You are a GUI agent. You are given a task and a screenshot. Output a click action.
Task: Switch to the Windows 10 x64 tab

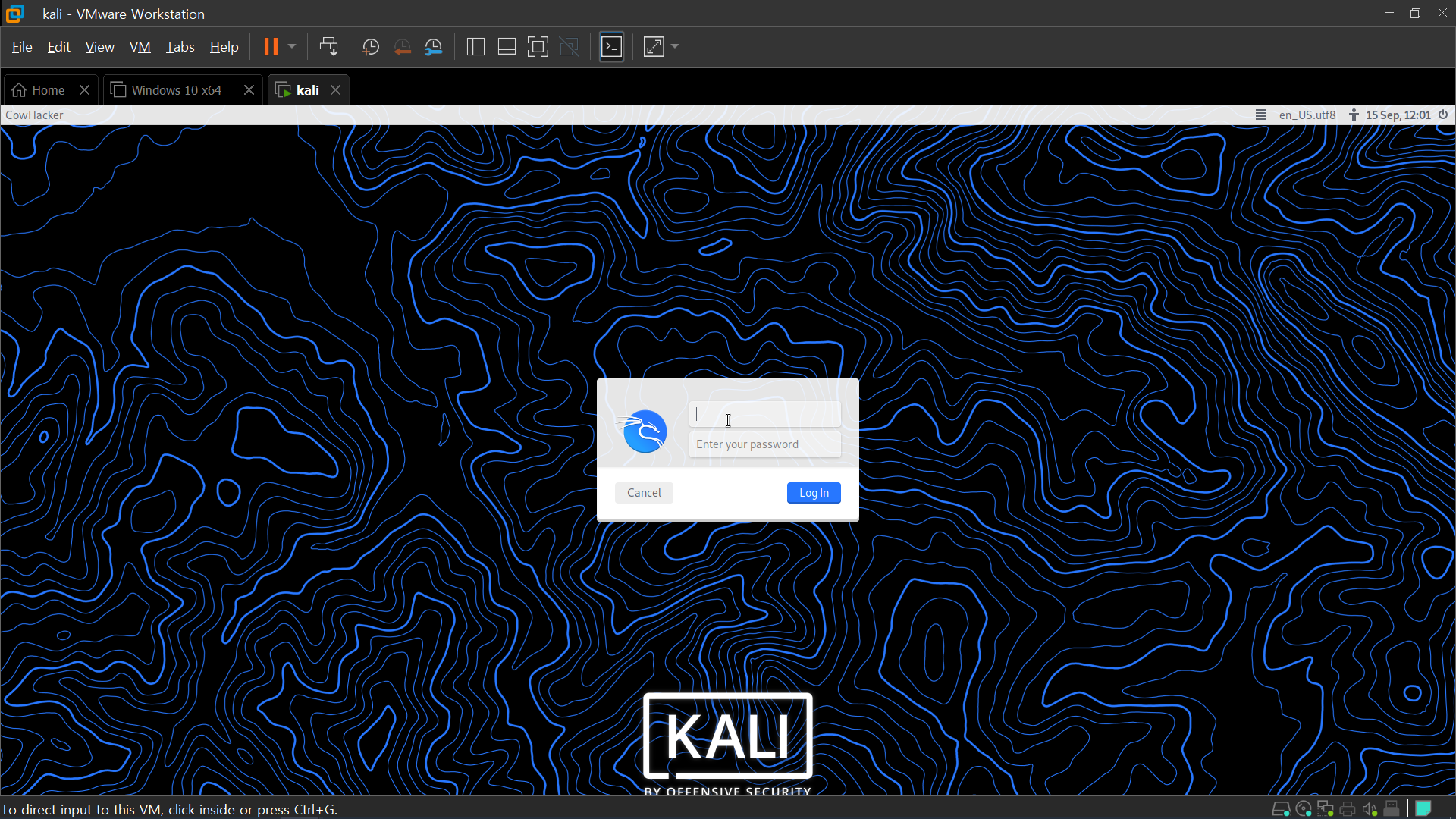(x=176, y=90)
